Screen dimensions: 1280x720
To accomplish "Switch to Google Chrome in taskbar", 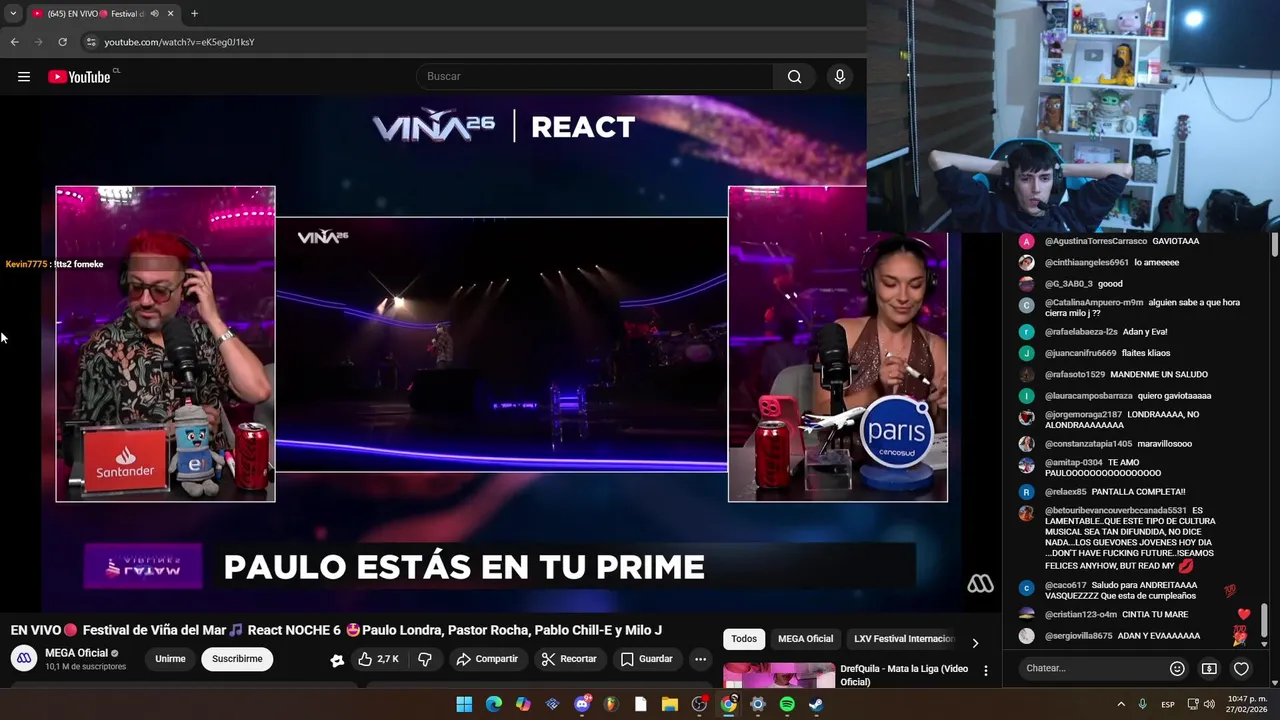I will [728, 704].
